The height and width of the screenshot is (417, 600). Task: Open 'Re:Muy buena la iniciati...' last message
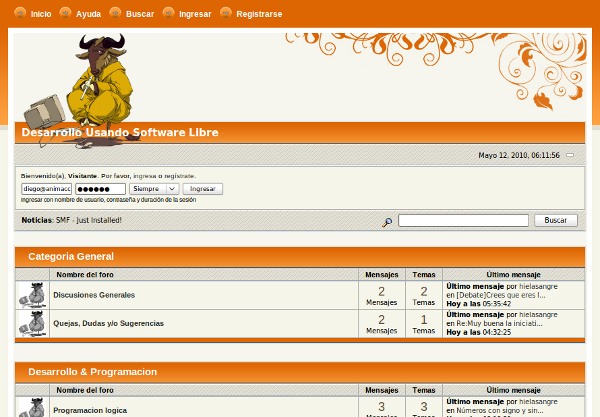pos(499,323)
